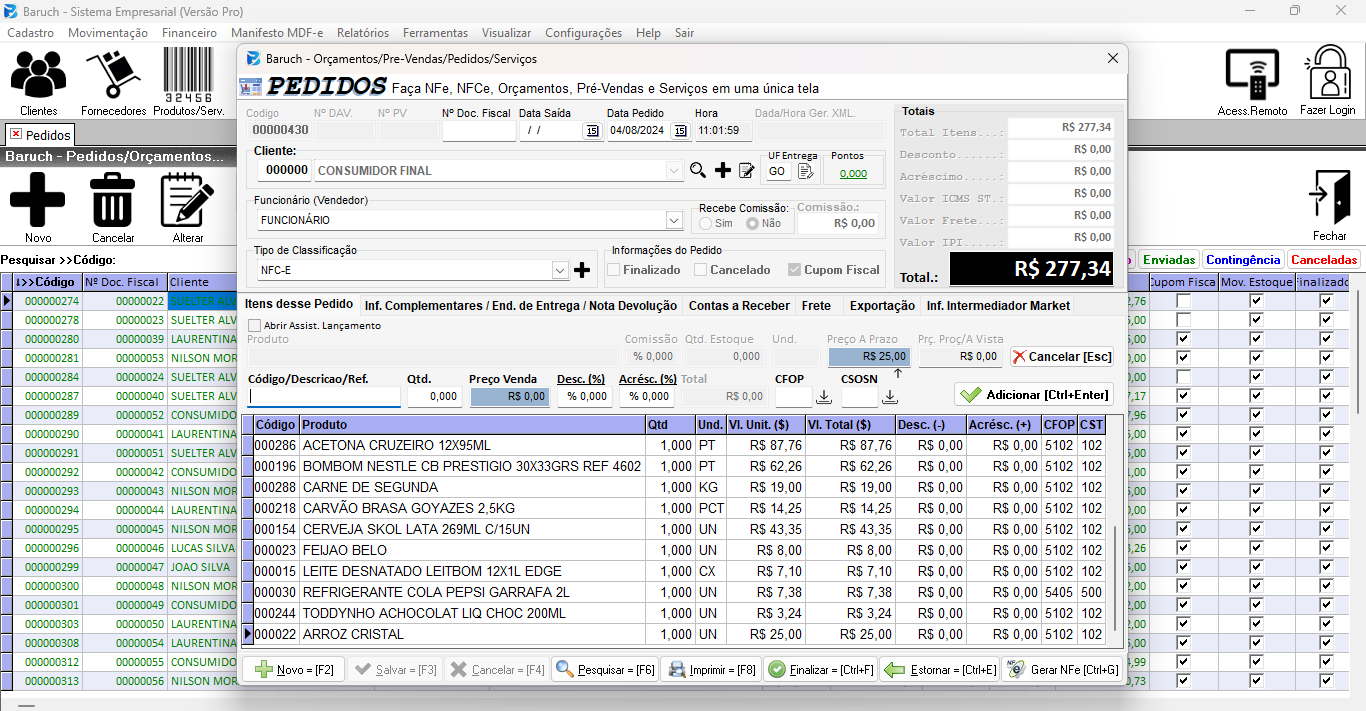This screenshot has width=1366, height=711.
Task: Add a new client with the plus icon
Action: (x=722, y=170)
